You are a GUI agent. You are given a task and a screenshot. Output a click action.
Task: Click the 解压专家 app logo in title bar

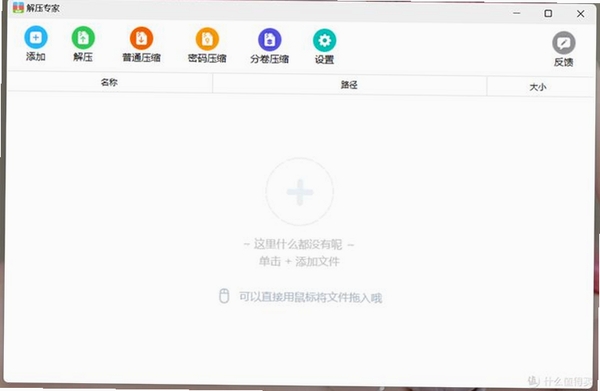point(18,7)
